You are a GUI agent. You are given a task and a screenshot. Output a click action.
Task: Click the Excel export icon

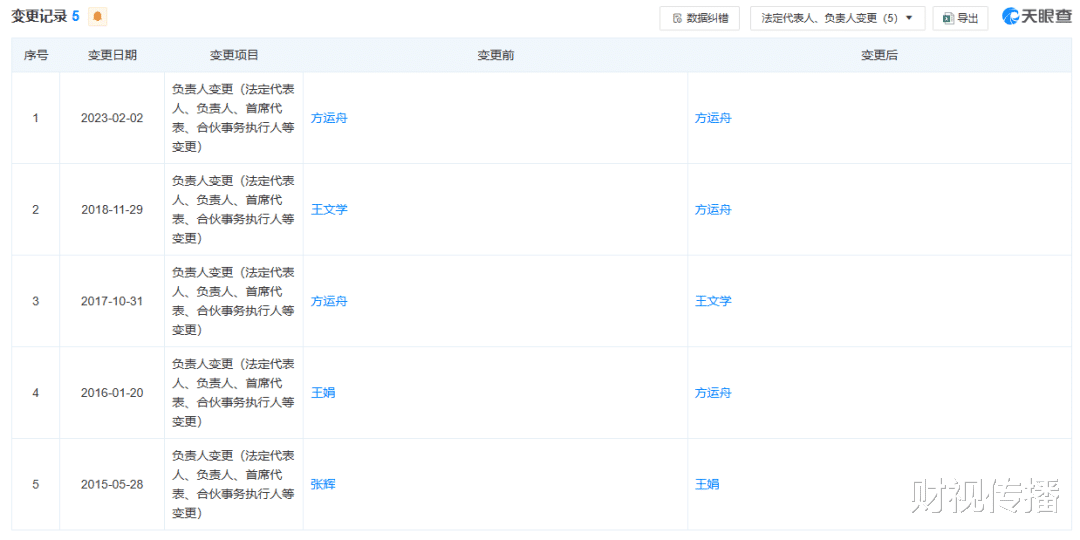point(948,19)
